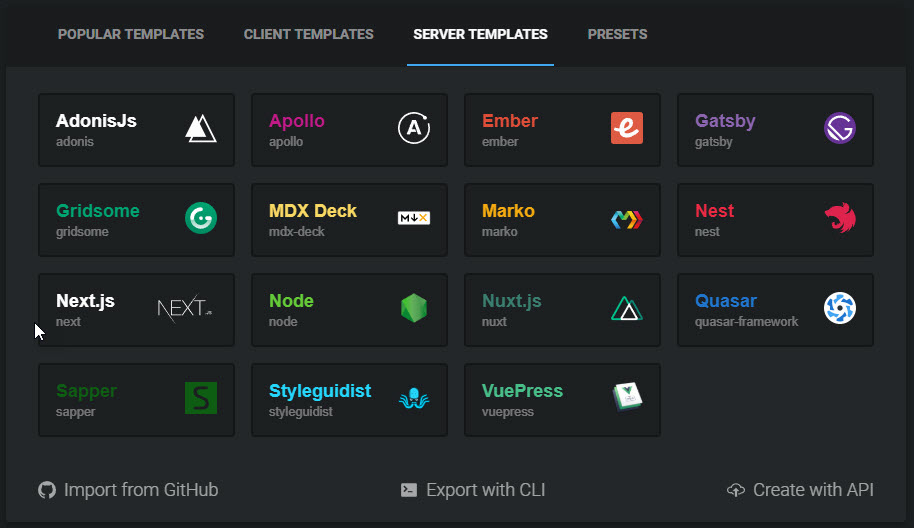Click the 'apollo' lowercase subtitle
Screen dimensions: 914x528
pyautogui.click(x=286, y=142)
